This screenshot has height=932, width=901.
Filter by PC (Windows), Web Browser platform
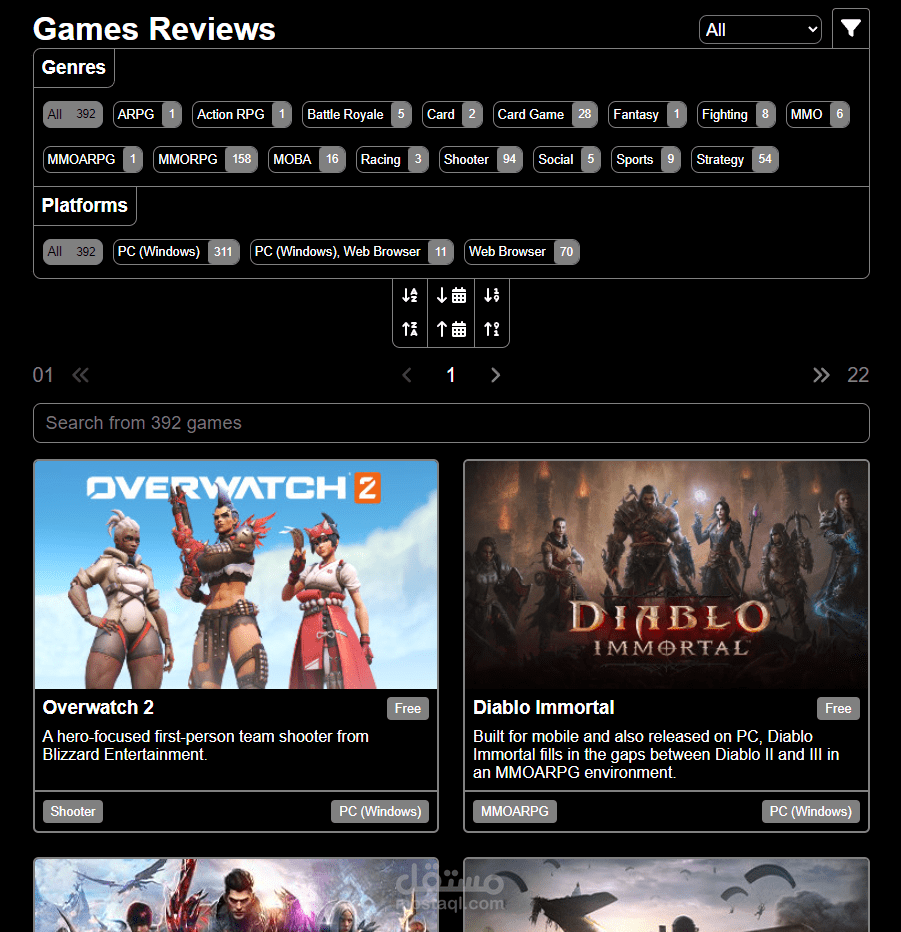point(351,251)
